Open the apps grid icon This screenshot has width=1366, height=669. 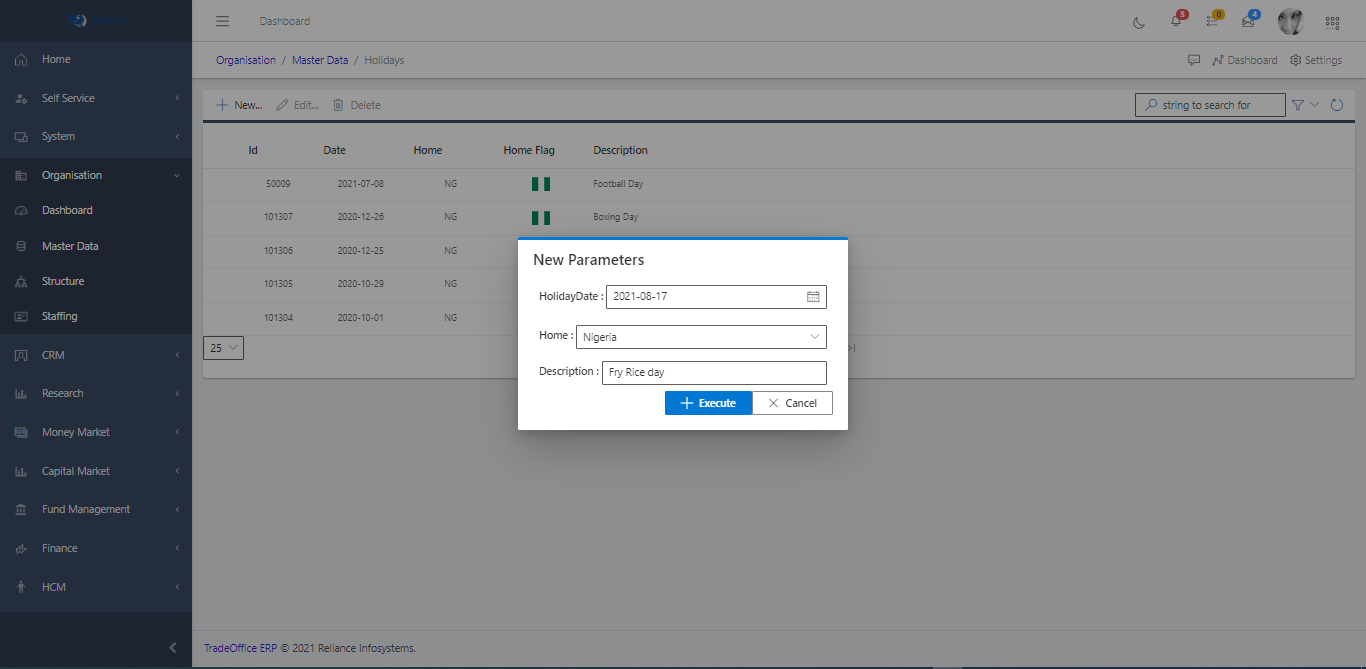[1332, 22]
